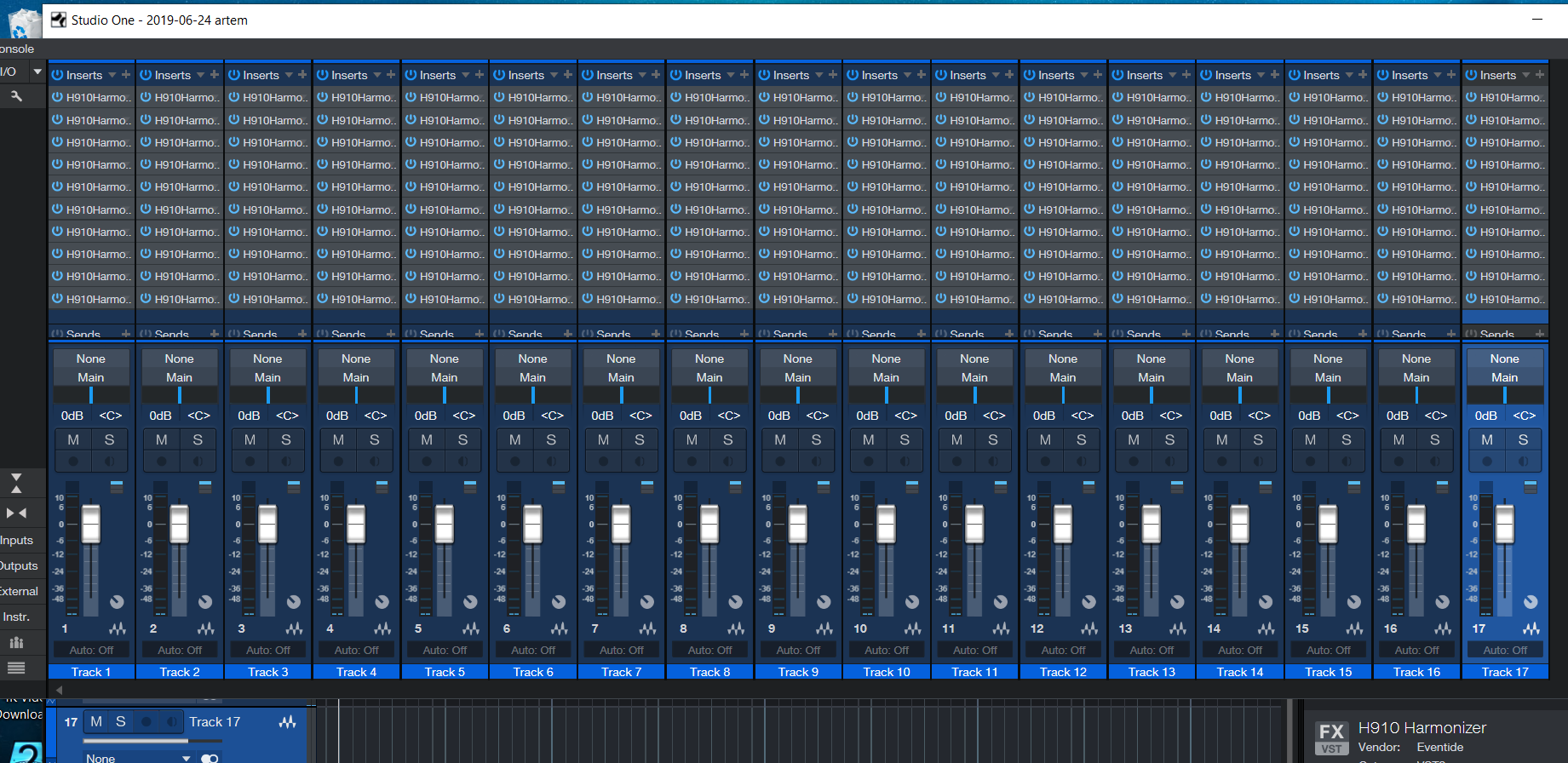The image size is (1568, 763).
Task: Click the volume fader on Track 1
Action: pos(90,523)
